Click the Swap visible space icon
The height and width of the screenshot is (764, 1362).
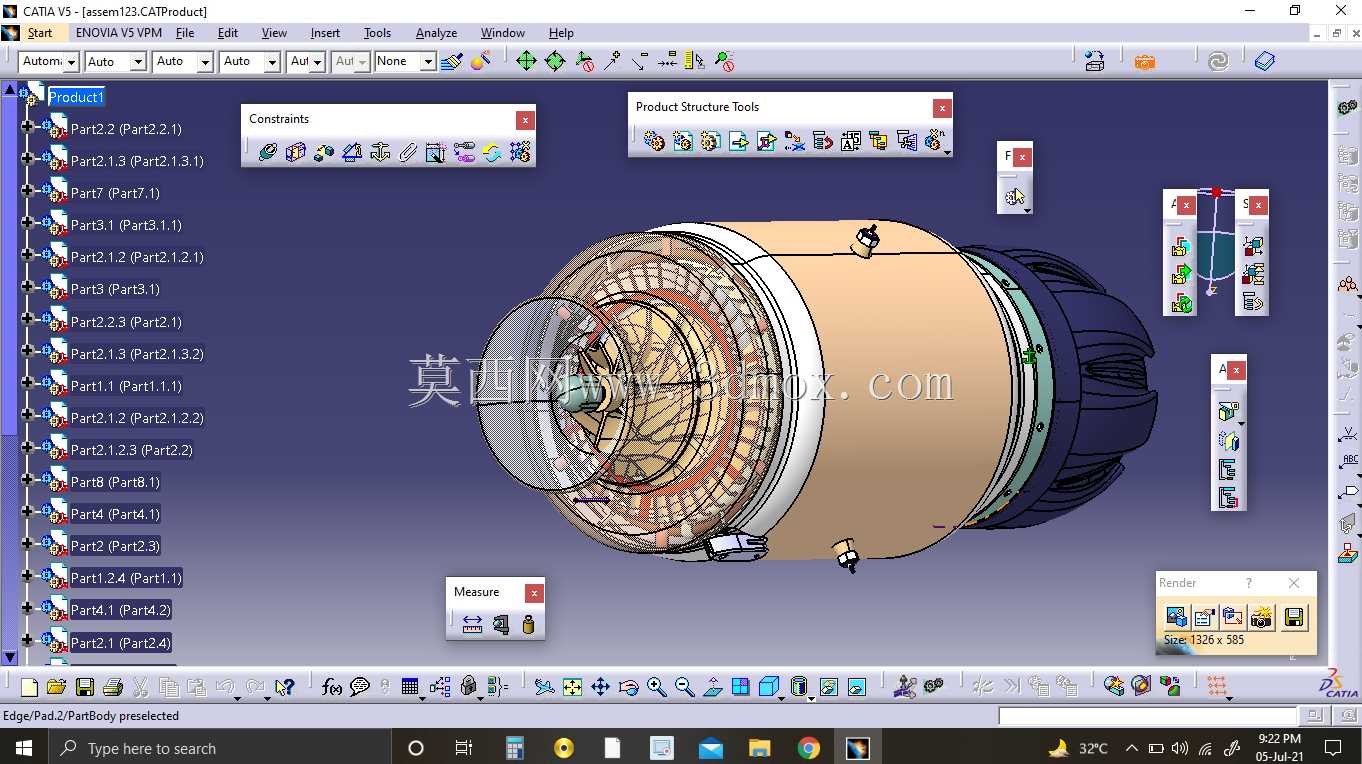857,687
